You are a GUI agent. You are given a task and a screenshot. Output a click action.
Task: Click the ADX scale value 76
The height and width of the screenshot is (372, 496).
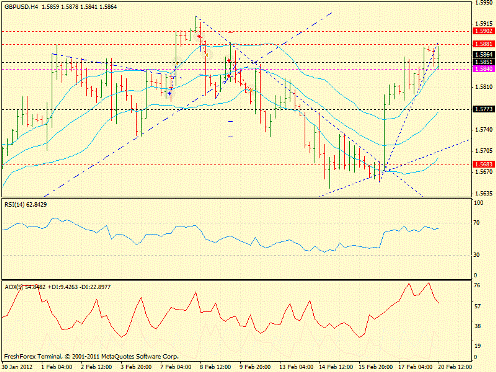(477, 285)
